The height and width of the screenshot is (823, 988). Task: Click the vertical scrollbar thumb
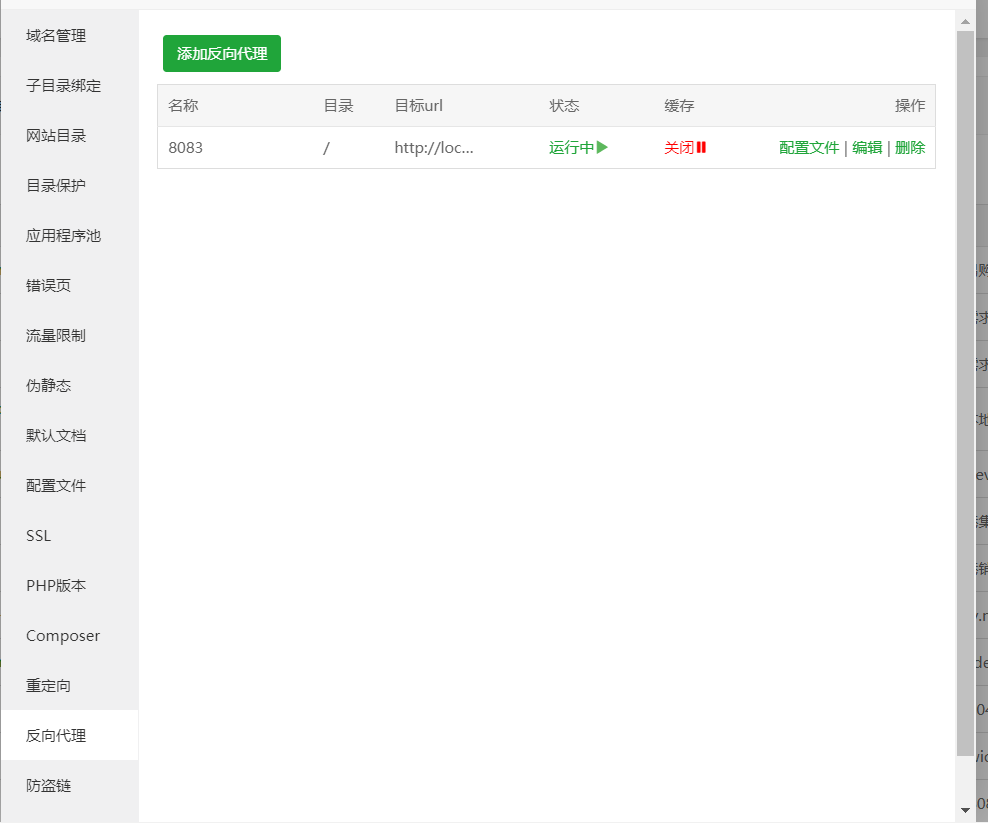pyautogui.click(x=965, y=393)
